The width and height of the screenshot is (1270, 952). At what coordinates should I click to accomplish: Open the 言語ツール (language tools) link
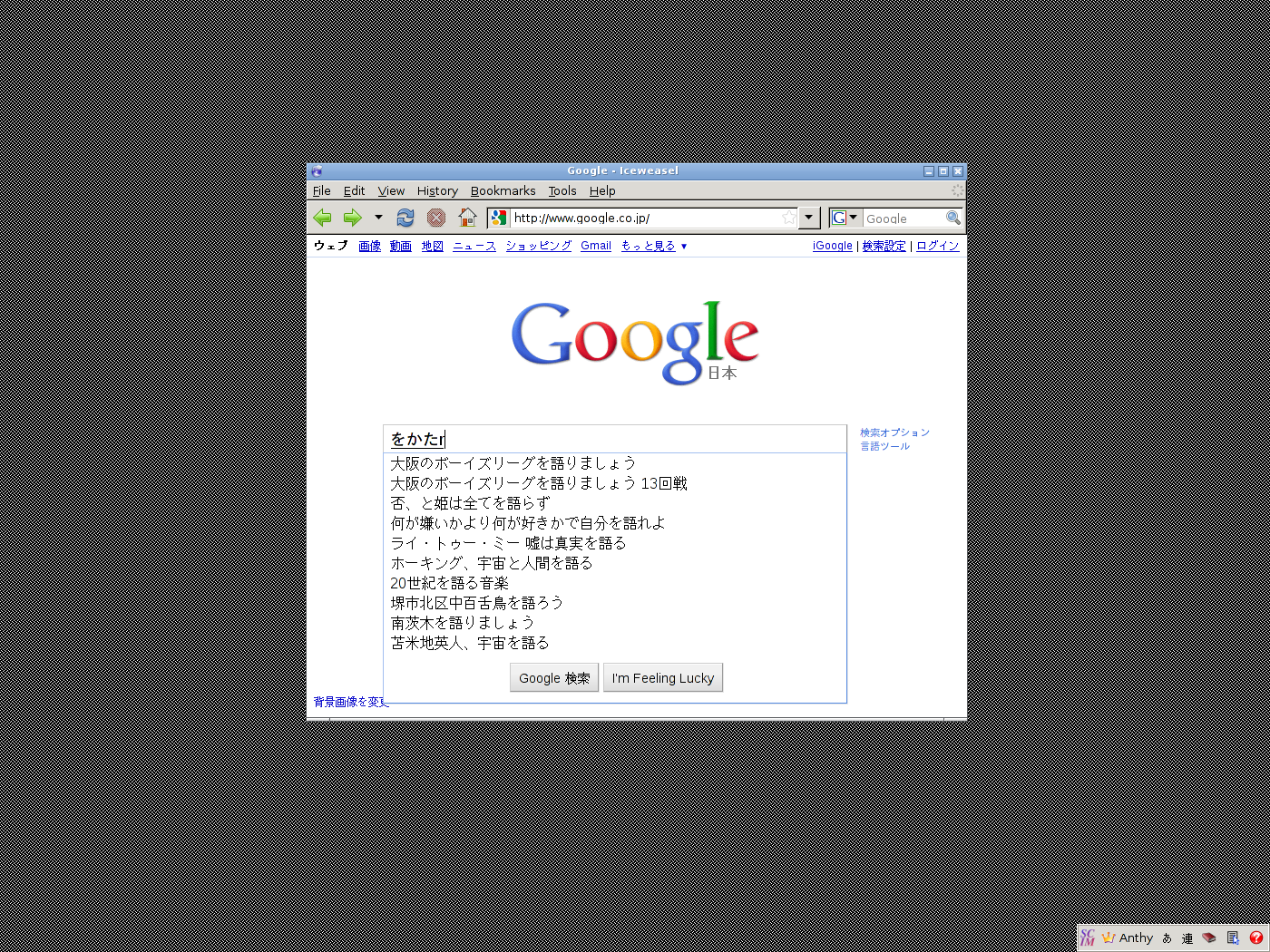coord(884,446)
